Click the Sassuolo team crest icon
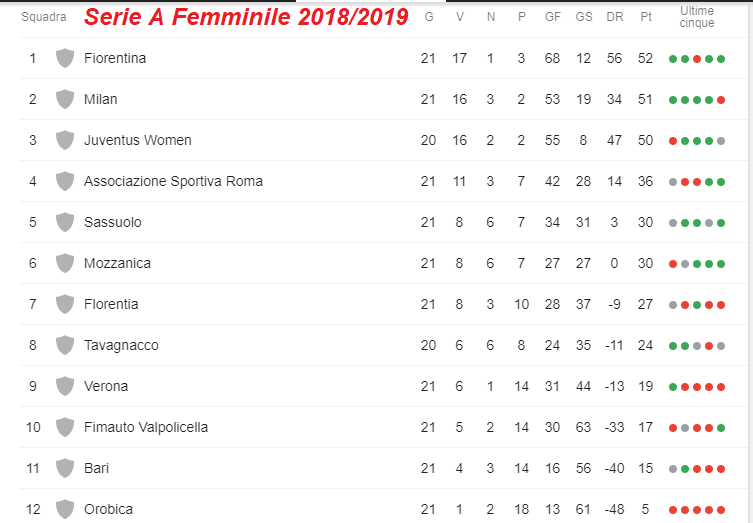This screenshot has height=523, width=753. click(x=65, y=222)
